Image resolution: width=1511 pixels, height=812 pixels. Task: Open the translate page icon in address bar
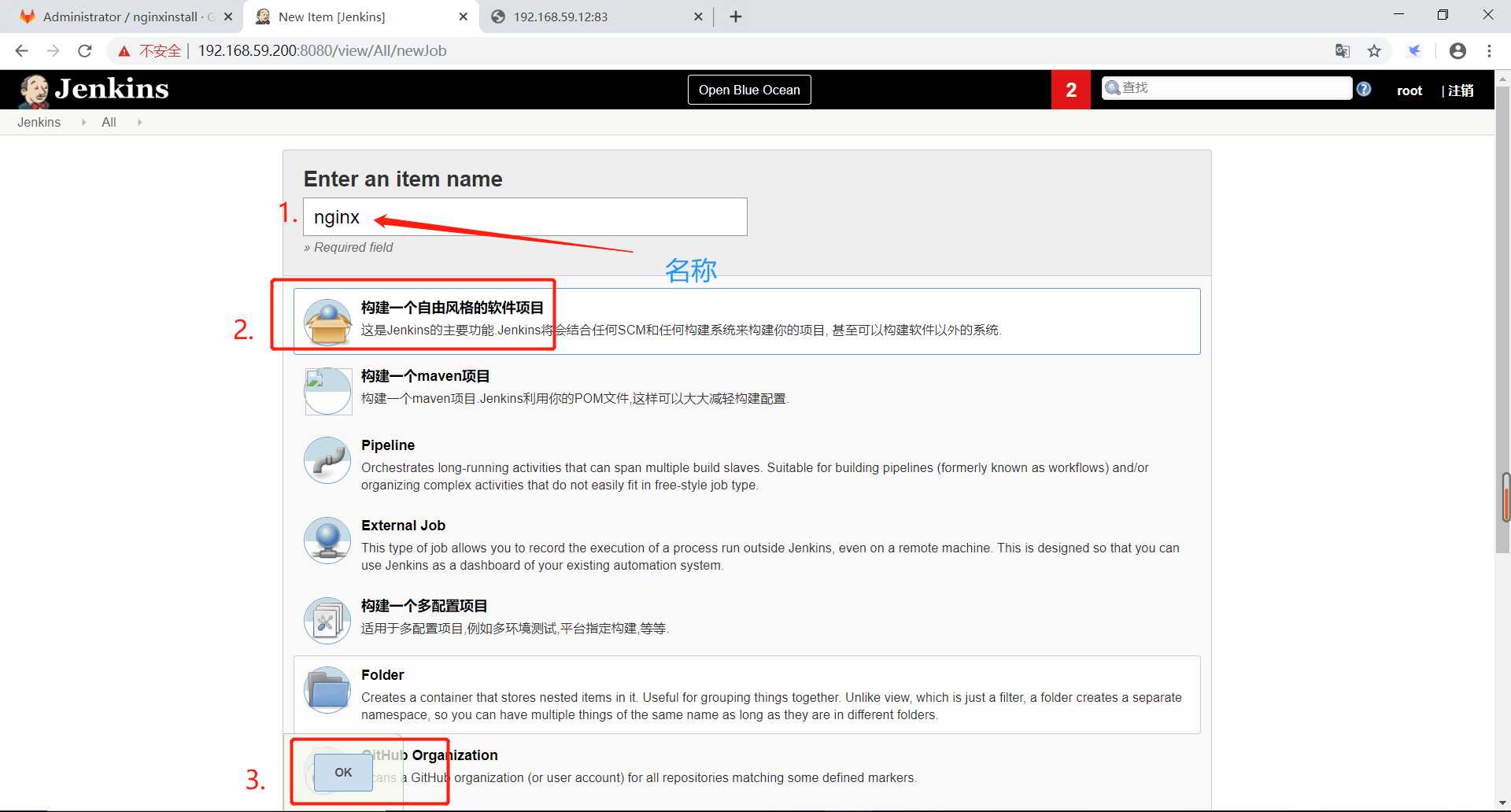tap(1343, 50)
